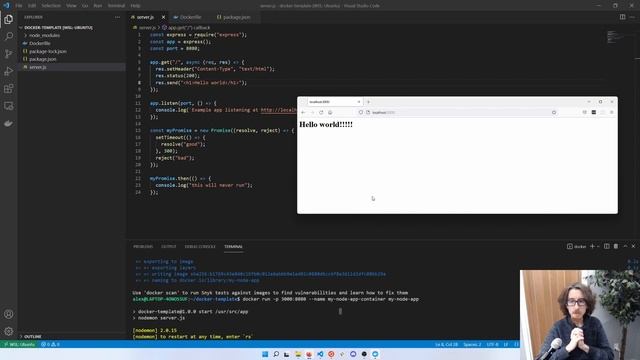Open the Edit menu
The image size is (640, 360).
tap(32, 6)
